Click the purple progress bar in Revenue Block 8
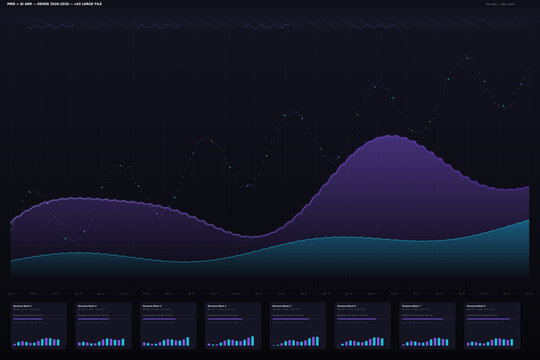The height and width of the screenshot is (360, 540). 488,319
